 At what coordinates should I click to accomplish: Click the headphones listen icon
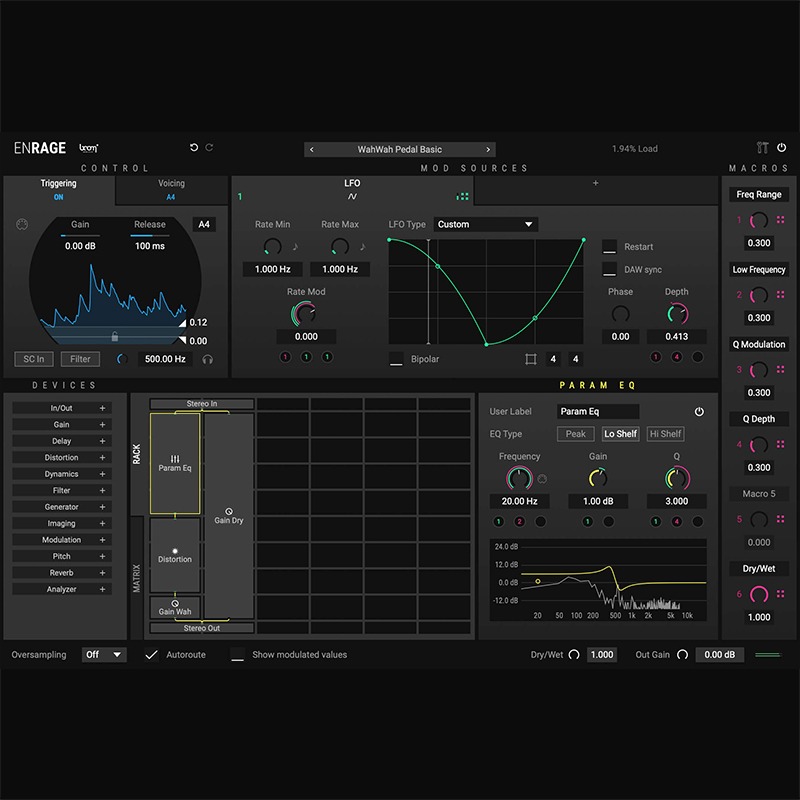(x=207, y=359)
